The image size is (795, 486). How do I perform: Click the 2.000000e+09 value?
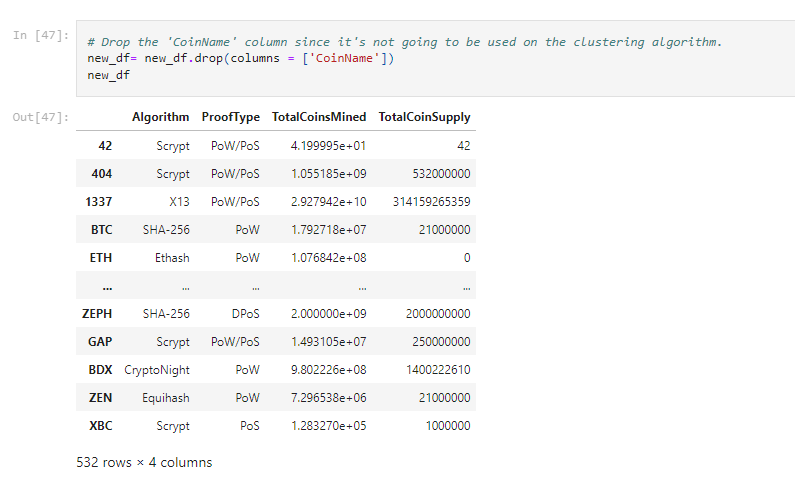[329, 314]
